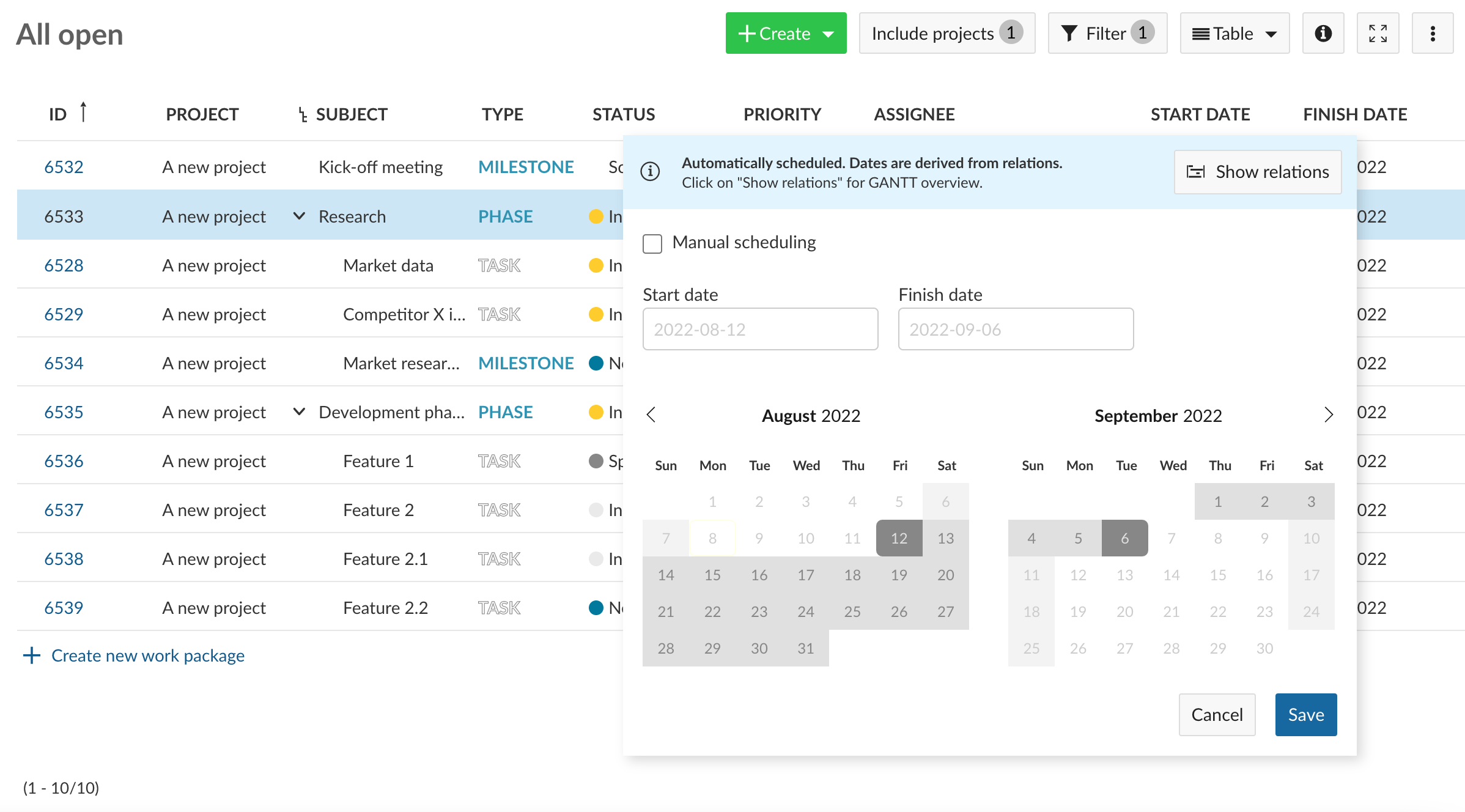
Task: Save the scheduled dates
Action: [1306, 714]
